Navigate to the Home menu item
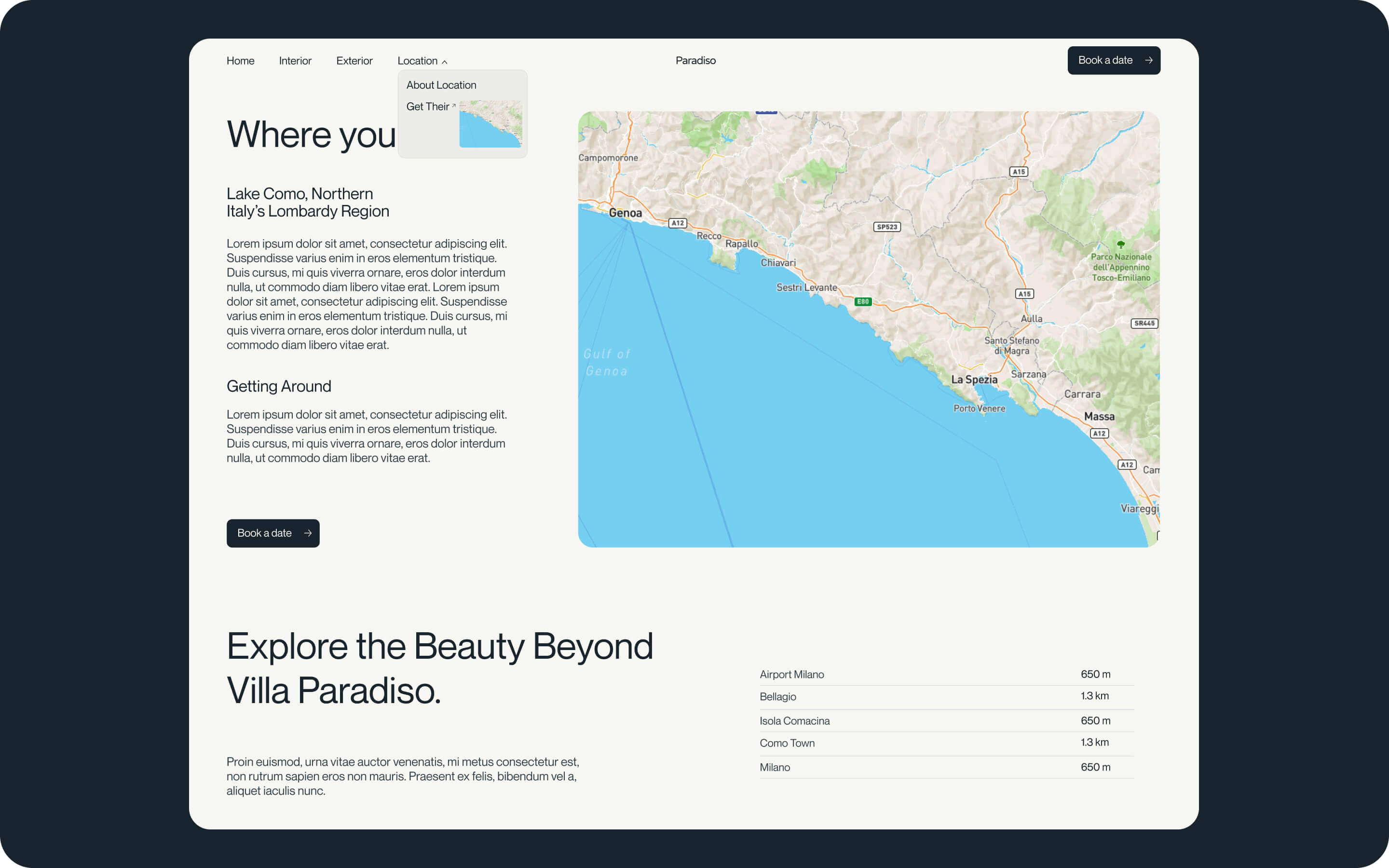 point(240,60)
